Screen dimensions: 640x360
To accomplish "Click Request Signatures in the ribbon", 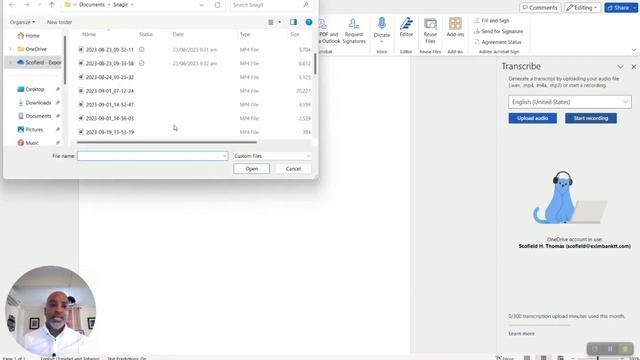I will tap(354, 31).
